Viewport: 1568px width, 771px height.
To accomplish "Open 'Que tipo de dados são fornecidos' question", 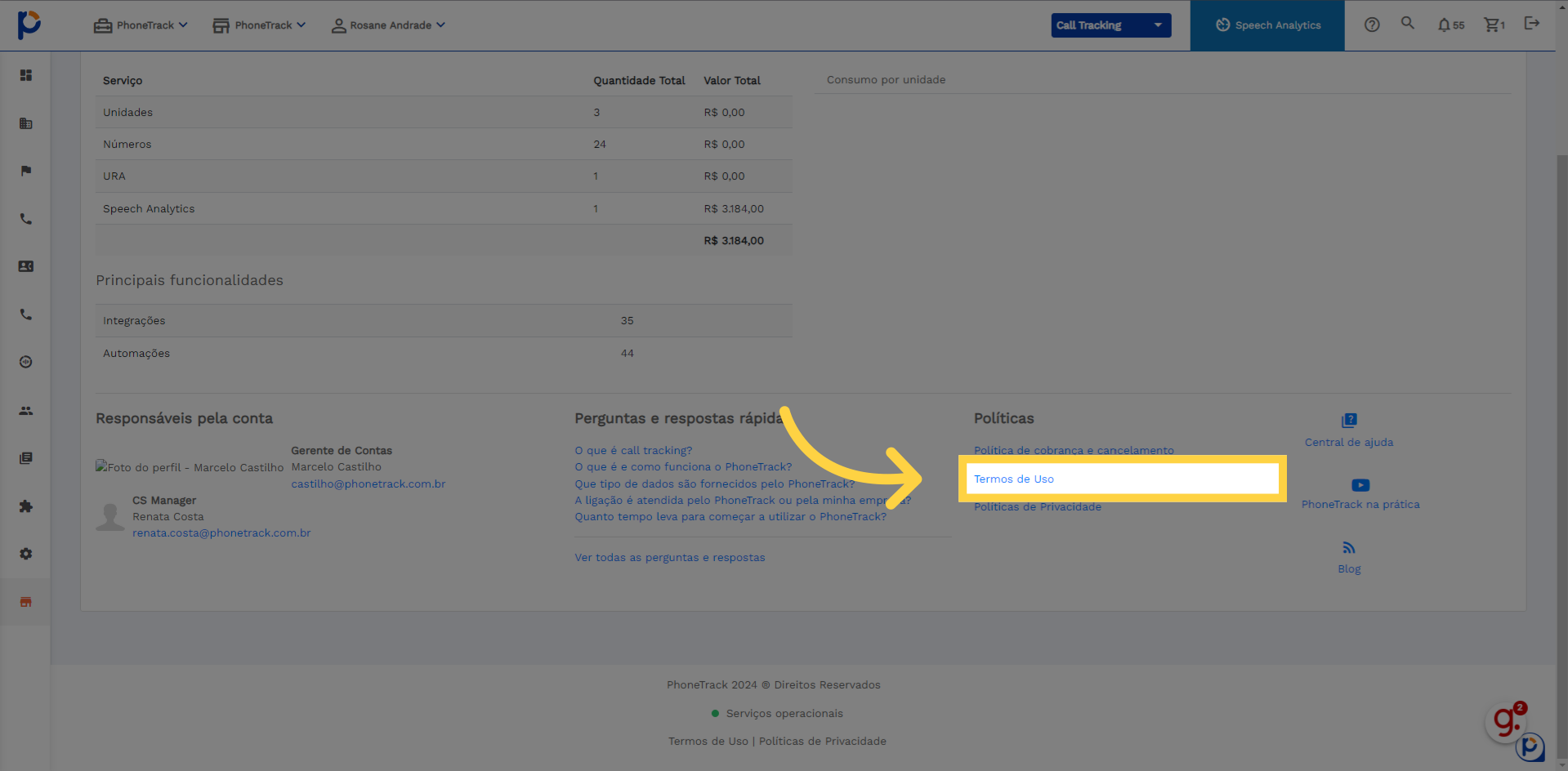I will (714, 484).
